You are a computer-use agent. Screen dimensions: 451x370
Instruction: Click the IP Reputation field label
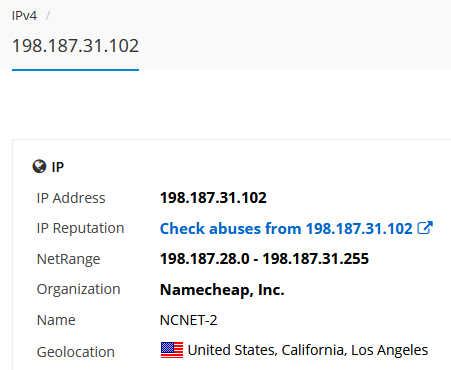80,229
